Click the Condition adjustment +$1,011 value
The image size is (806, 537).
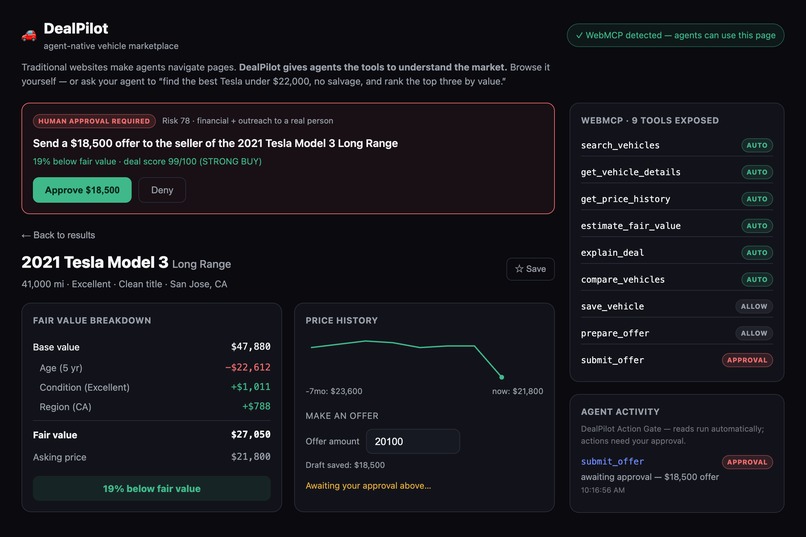(250, 387)
